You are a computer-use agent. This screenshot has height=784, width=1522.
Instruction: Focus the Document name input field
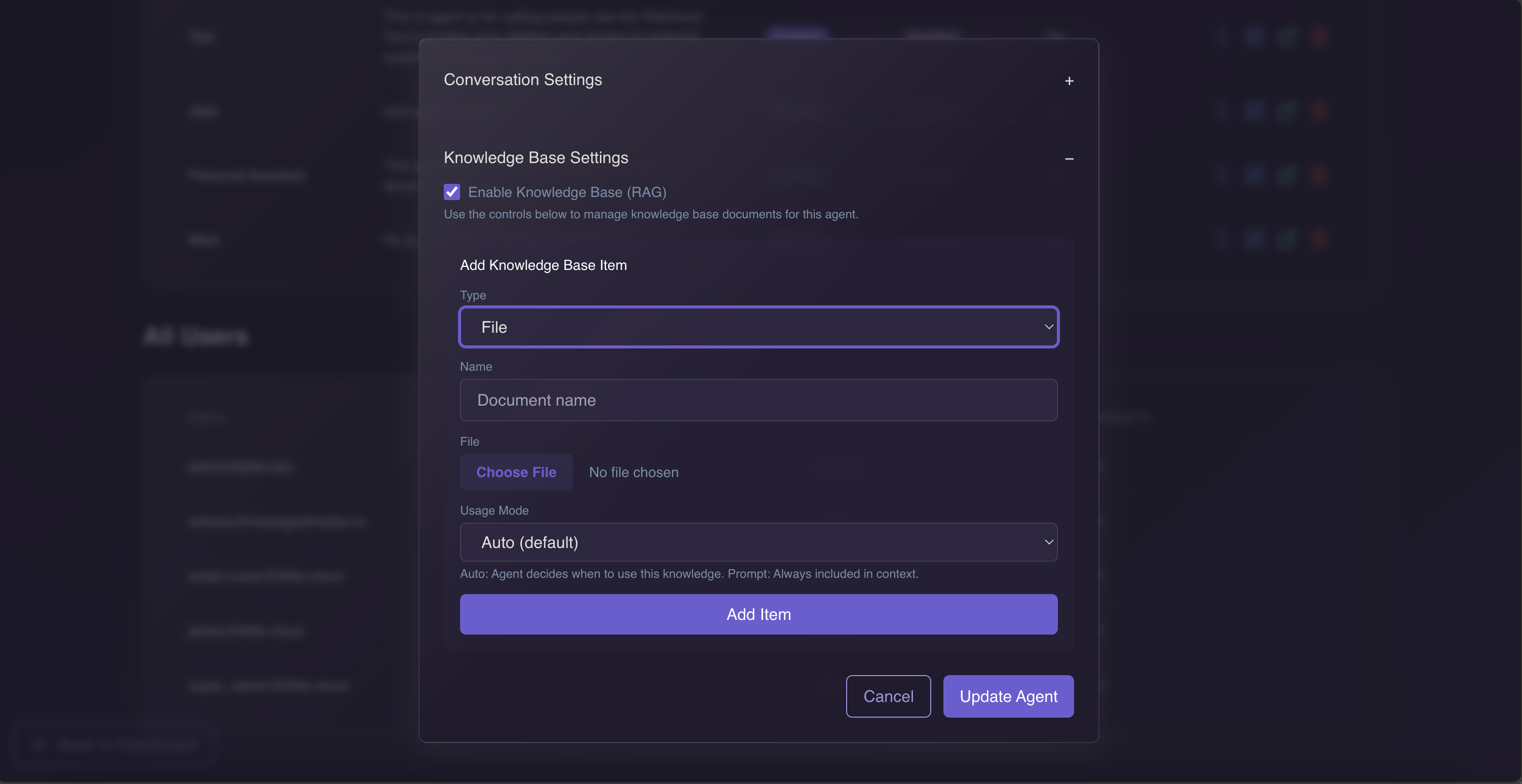(758, 400)
